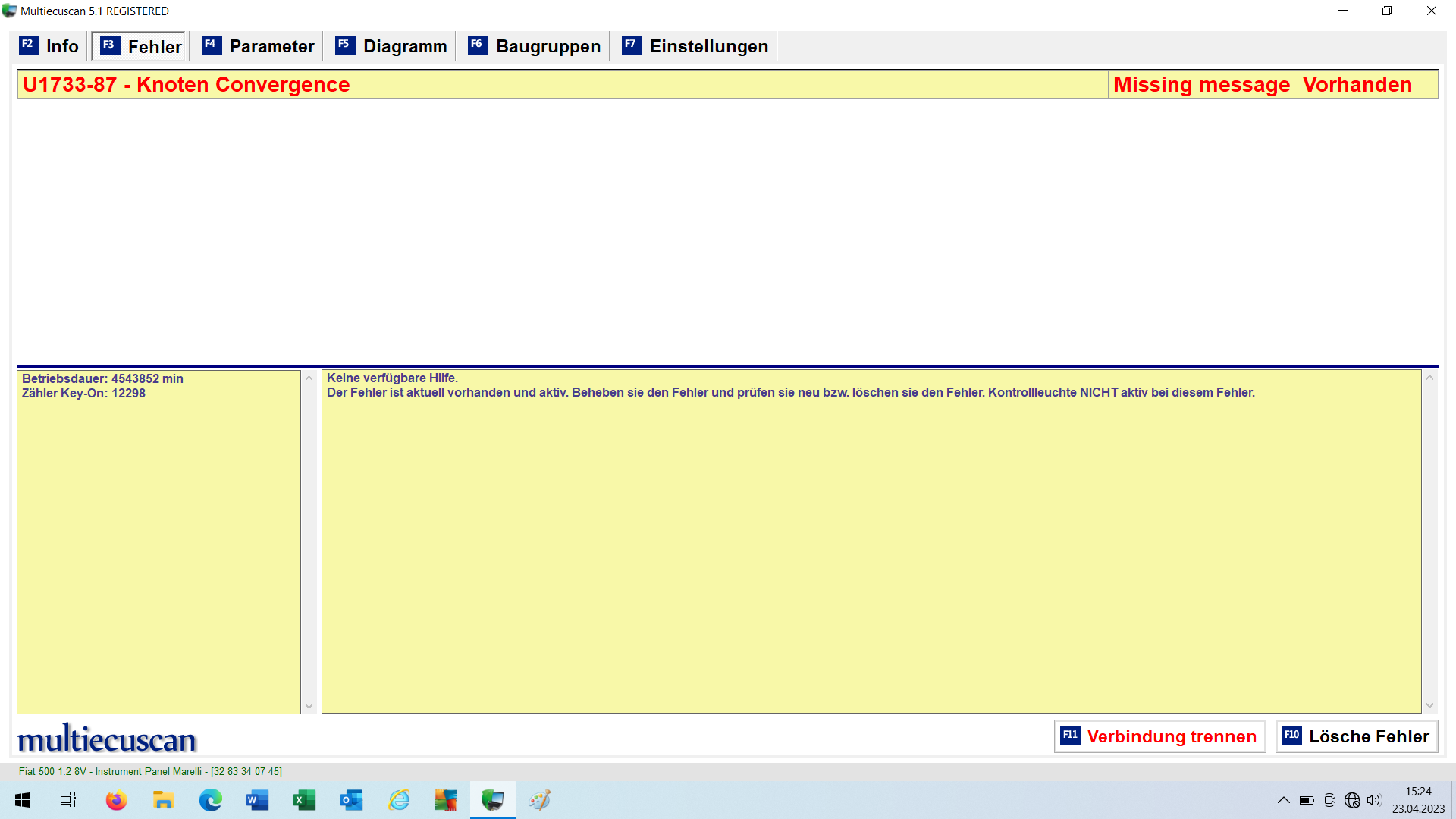The width and height of the screenshot is (1456, 819).
Task: Open the Info tab
Action: (50, 46)
